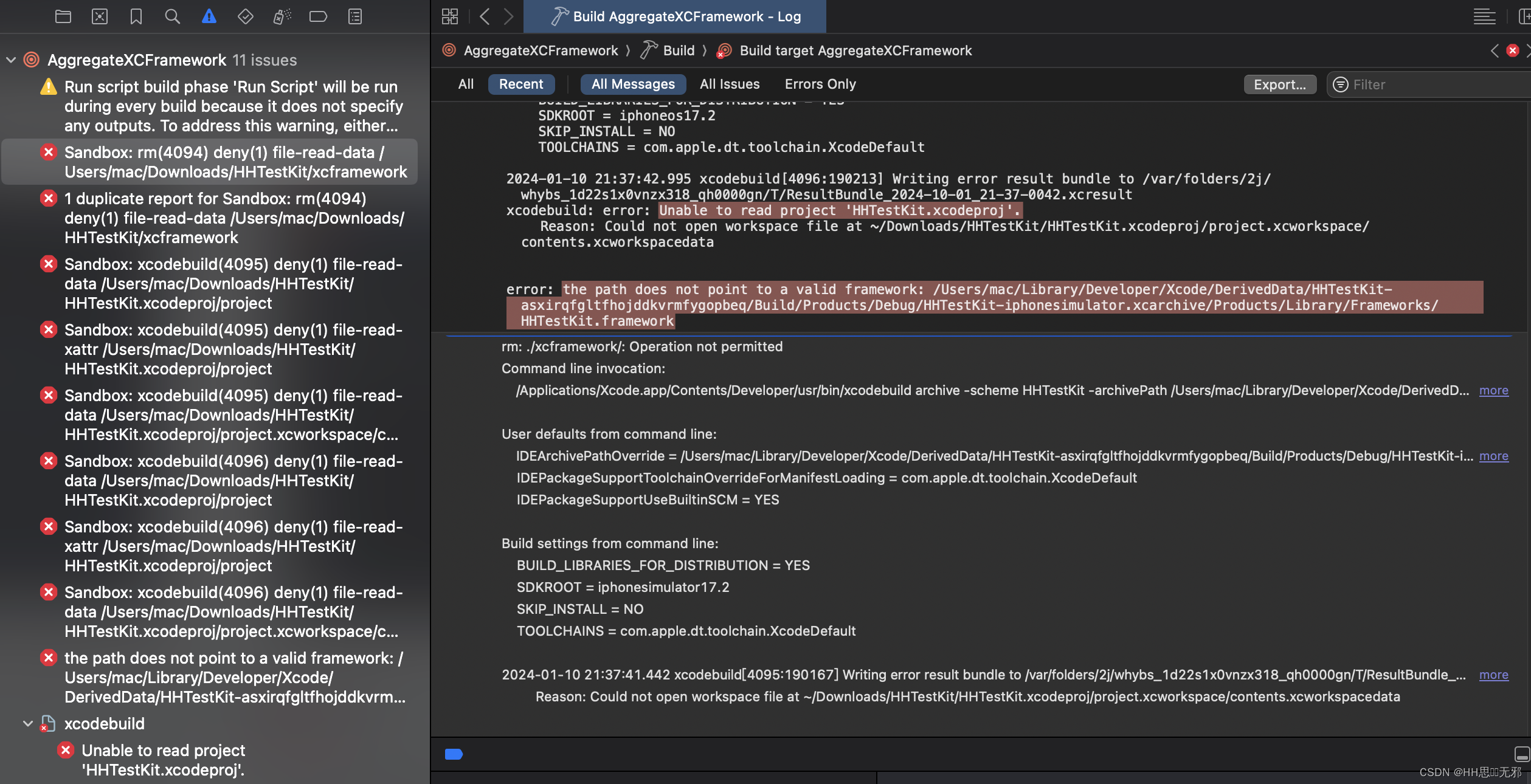The width and height of the screenshot is (1531, 784).
Task: Click 'Unable to read project' highlighted log text
Action: 840,210
